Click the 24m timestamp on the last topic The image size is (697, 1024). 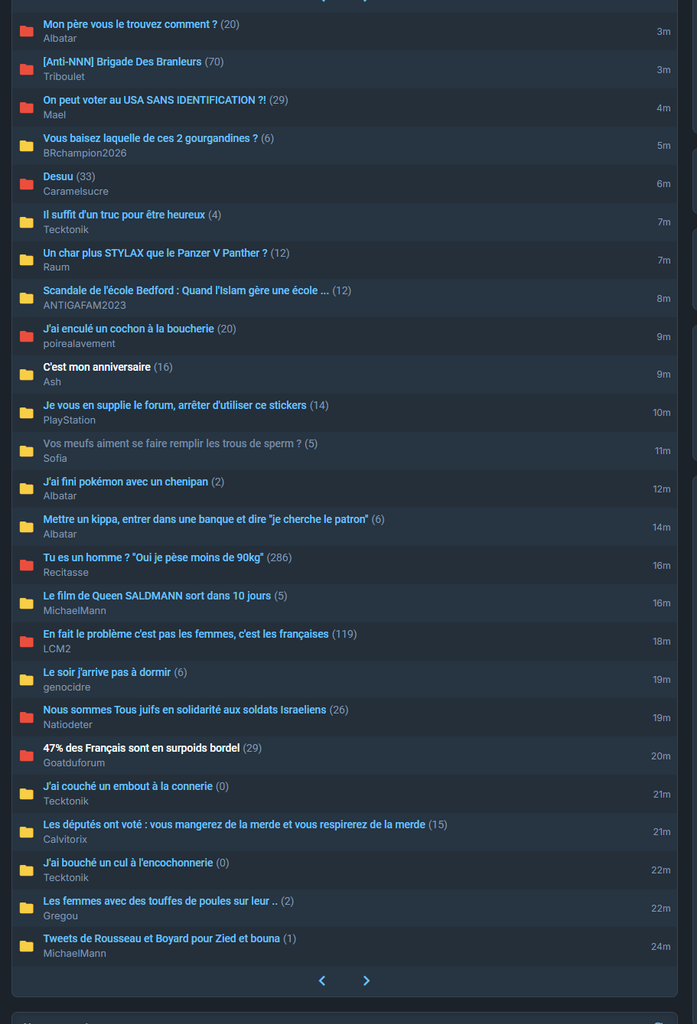coord(660,946)
